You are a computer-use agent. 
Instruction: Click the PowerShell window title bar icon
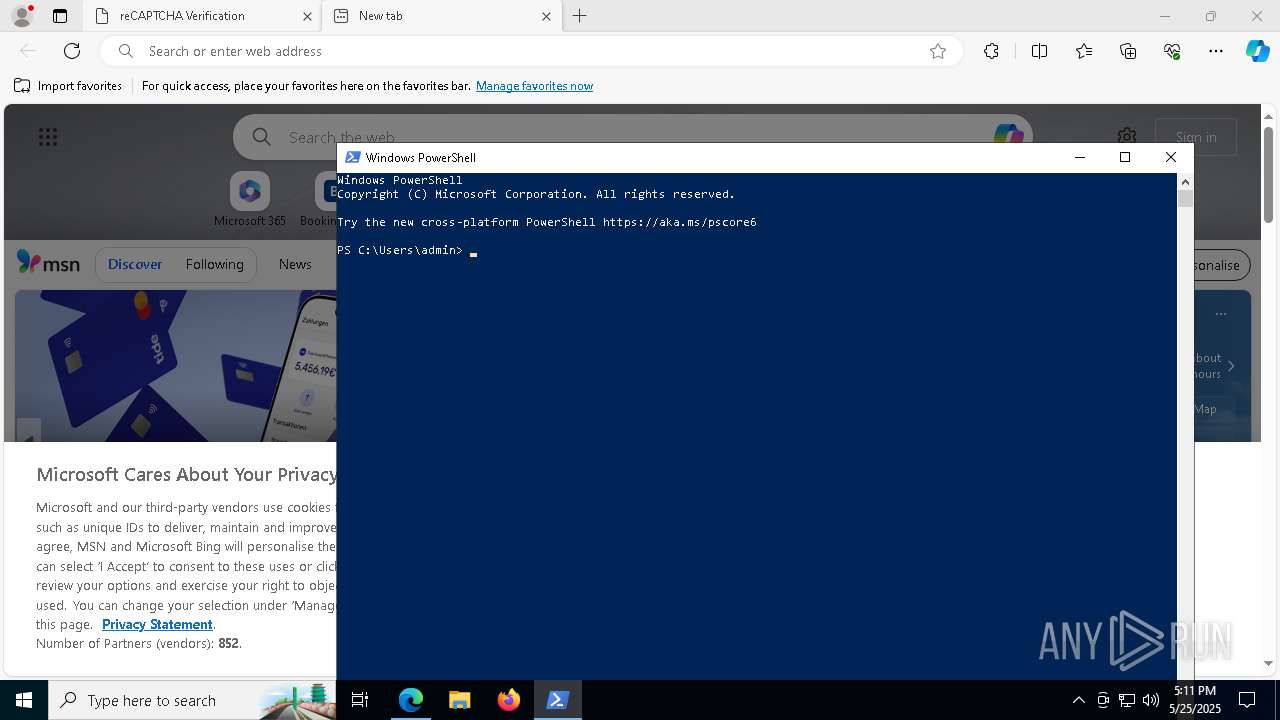click(x=352, y=157)
